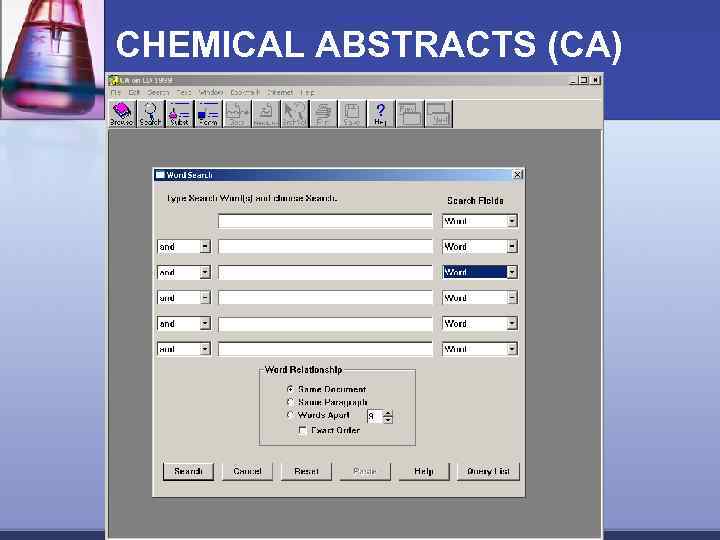Increase the Words Apart value with up arrow
Viewport: 720px width, 540px height.
[388, 413]
